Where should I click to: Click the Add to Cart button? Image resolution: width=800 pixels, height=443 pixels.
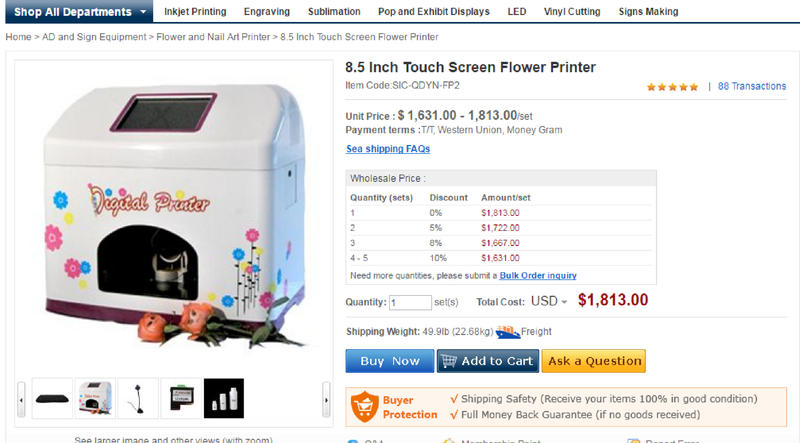pyautogui.click(x=488, y=361)
